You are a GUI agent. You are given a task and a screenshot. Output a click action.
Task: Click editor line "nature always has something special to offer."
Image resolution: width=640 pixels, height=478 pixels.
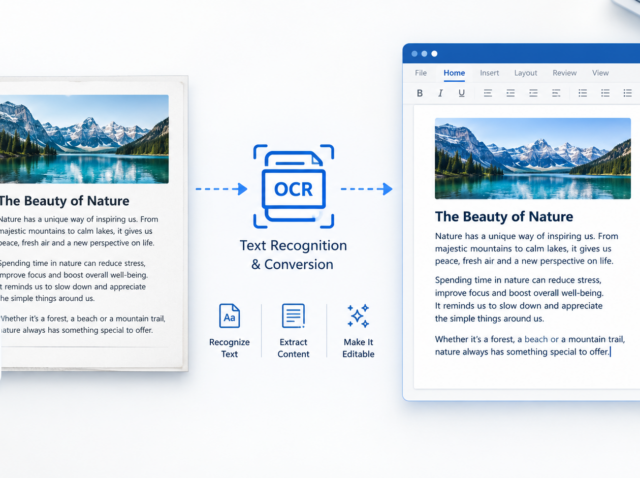click(522, 351)
